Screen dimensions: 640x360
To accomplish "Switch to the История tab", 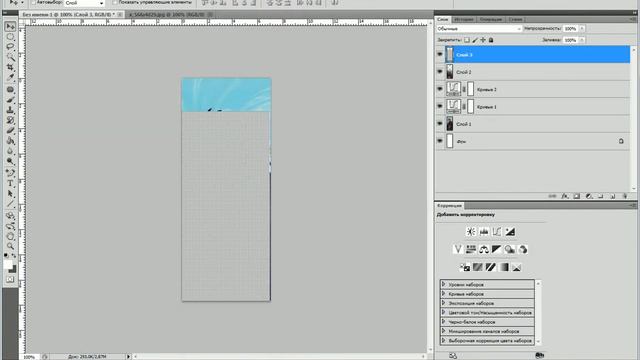I will pyautogui.click(x=464, y=19).
